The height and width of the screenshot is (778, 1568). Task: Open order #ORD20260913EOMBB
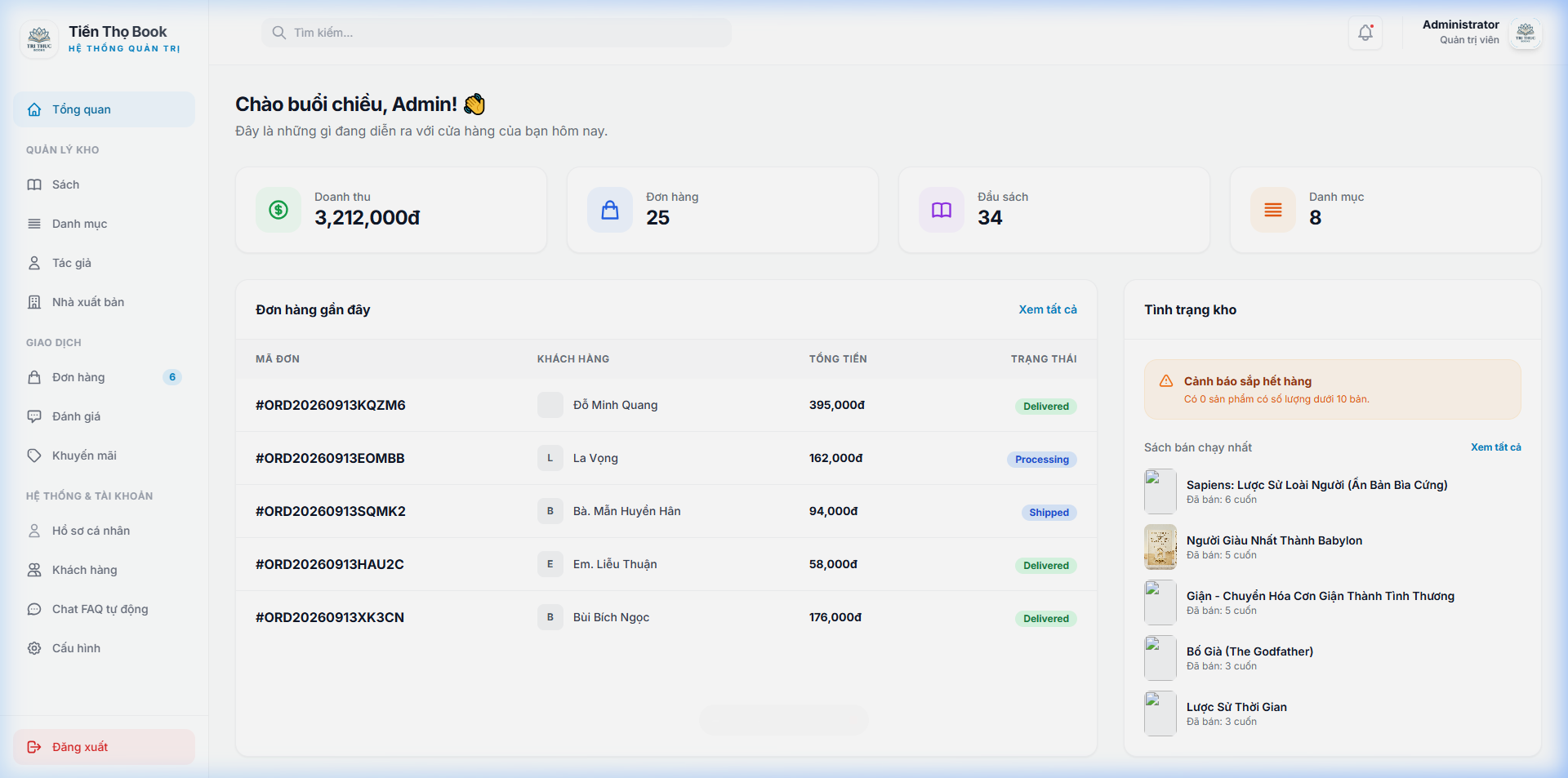330,458
